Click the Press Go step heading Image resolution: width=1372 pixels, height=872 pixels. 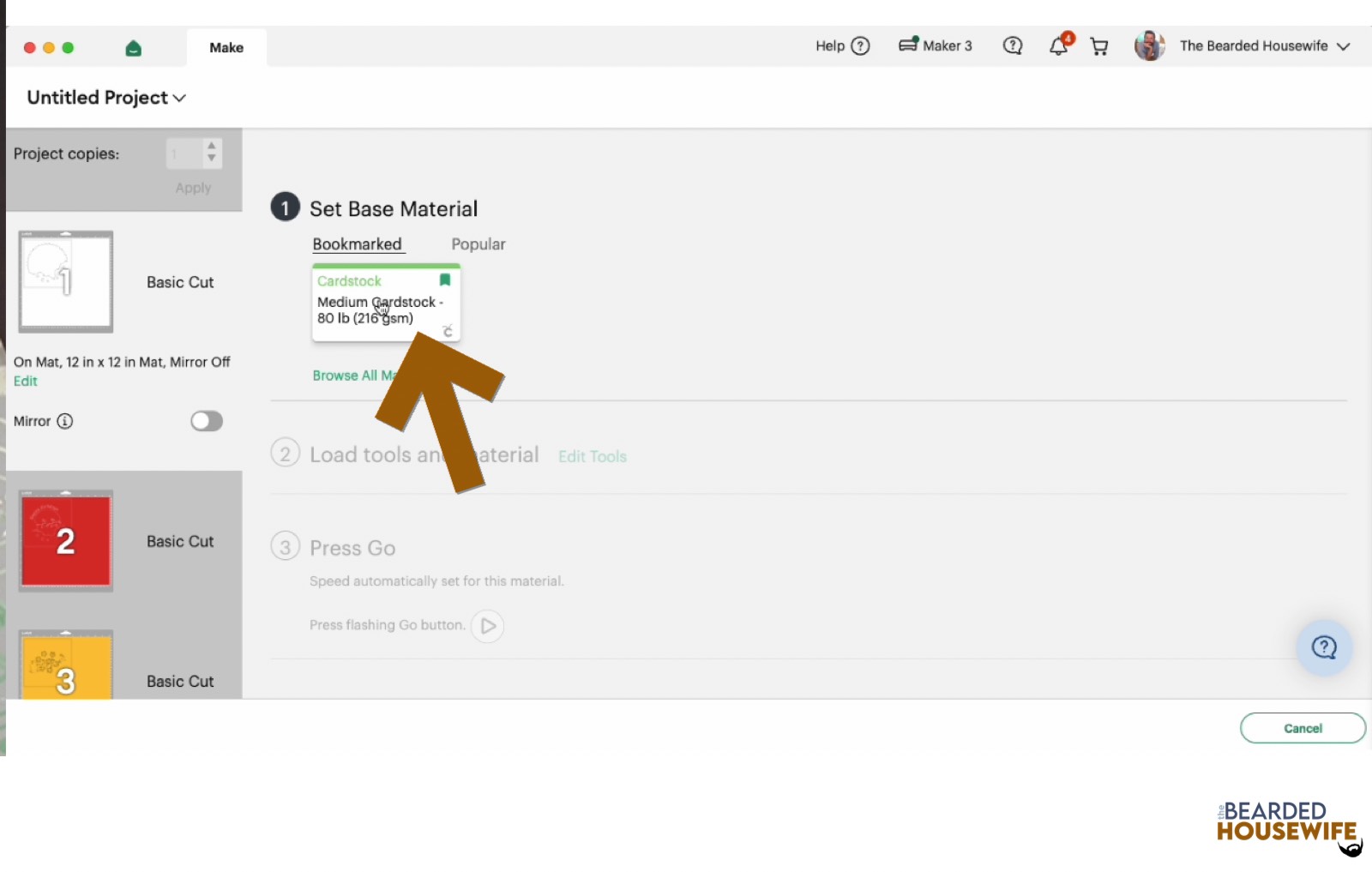pos(352,548)
